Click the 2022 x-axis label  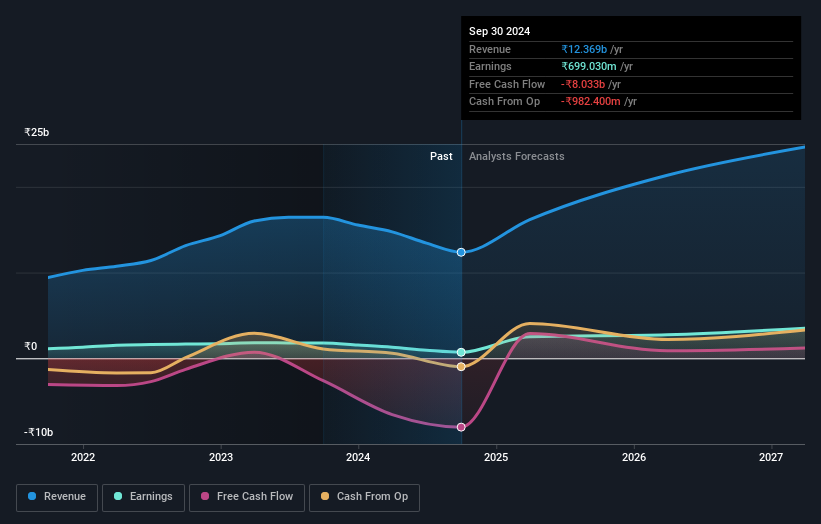point(83,458)
